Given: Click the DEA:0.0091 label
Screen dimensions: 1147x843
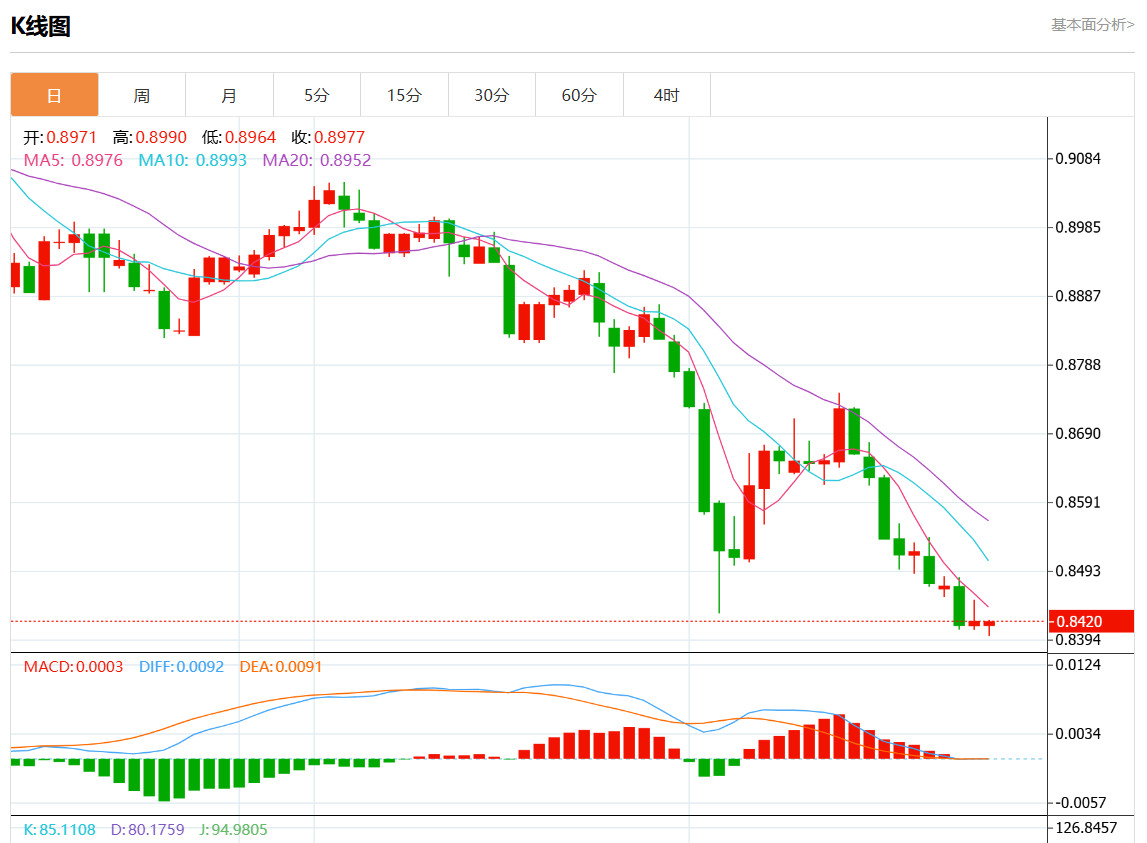Looking at the screenshot, I should [281, 667].
